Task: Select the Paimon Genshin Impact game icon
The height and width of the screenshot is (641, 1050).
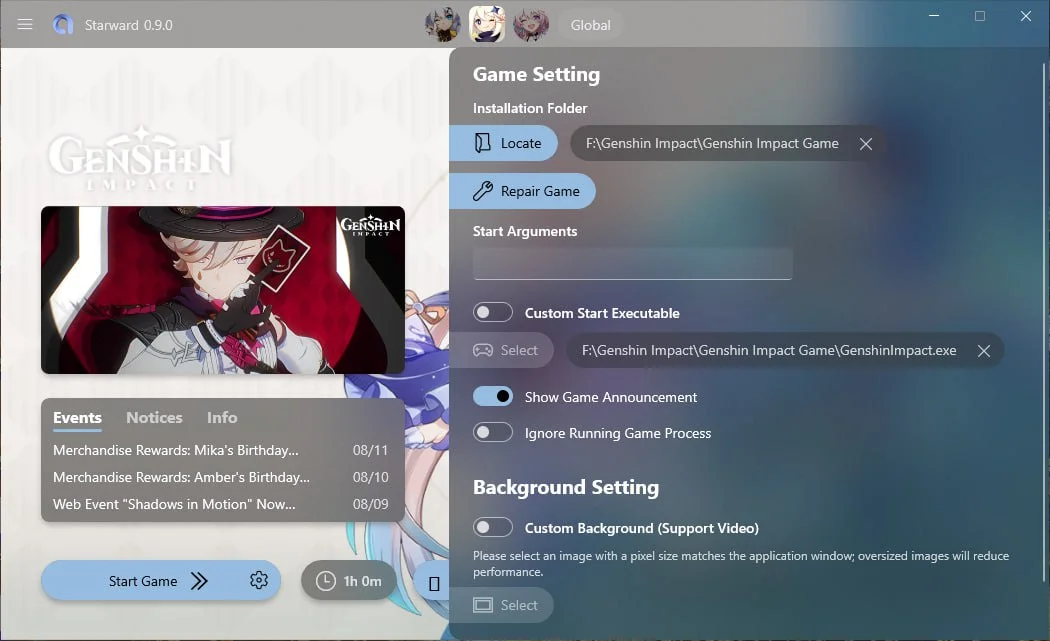Action: (x=487, y=24)
